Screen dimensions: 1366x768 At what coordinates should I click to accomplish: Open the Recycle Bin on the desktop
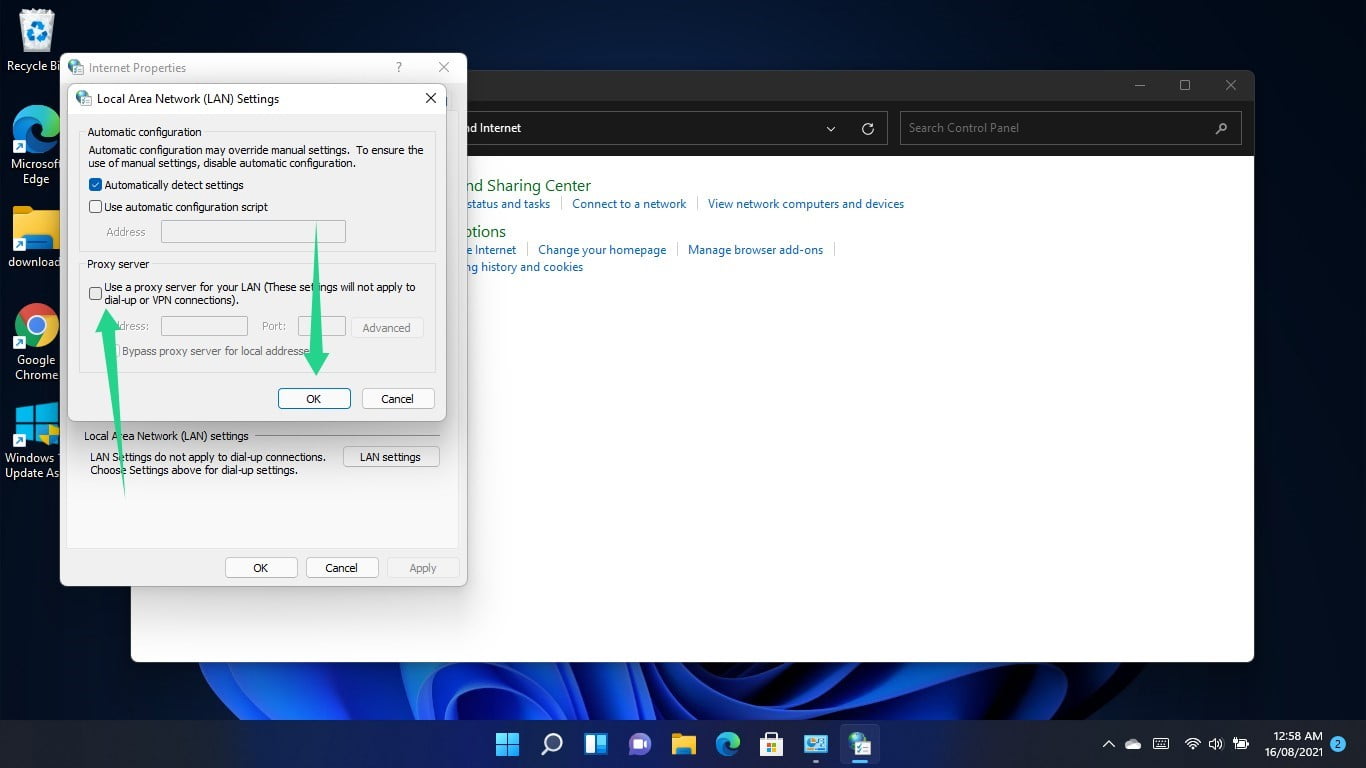36,30
